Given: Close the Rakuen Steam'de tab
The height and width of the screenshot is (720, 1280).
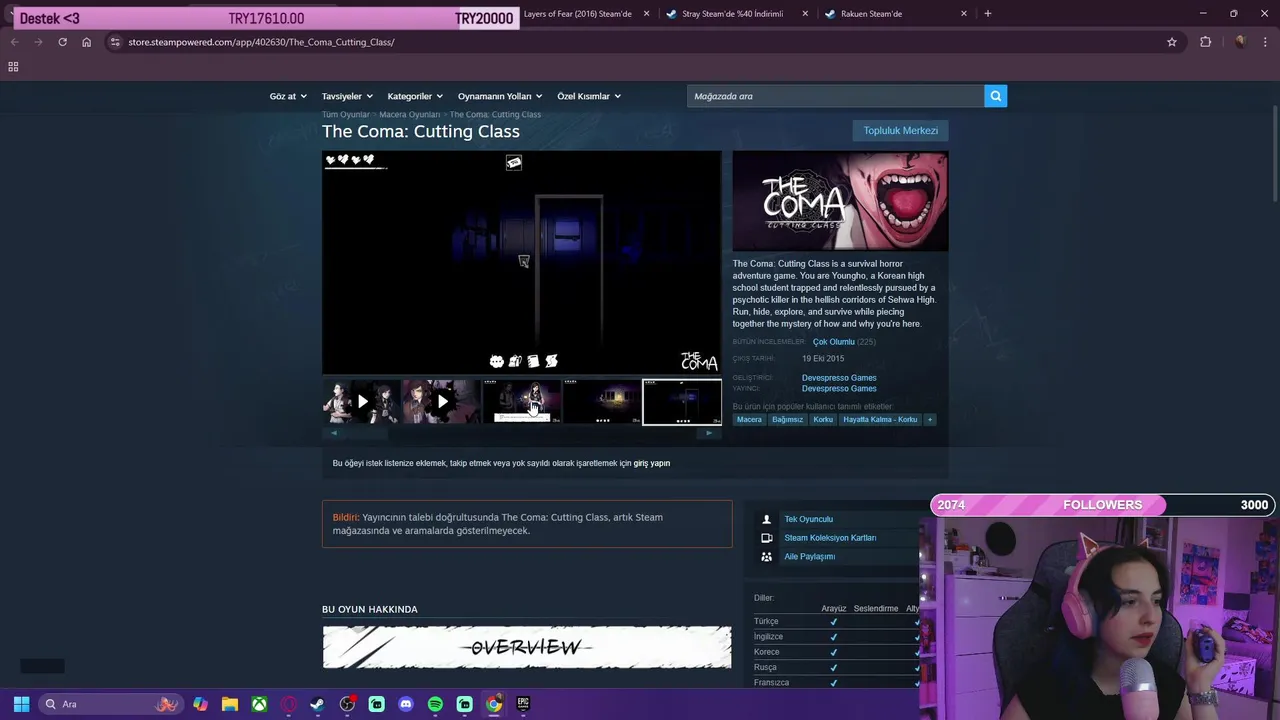Looking at the screenshot, I should (x=963, y=14).
